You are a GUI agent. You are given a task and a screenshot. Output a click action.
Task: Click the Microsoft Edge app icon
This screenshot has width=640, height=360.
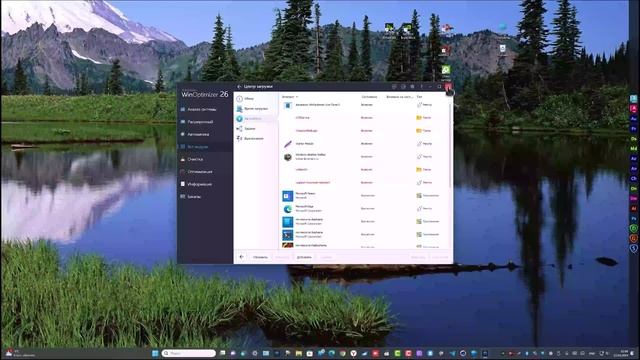(x=288, y=209)
